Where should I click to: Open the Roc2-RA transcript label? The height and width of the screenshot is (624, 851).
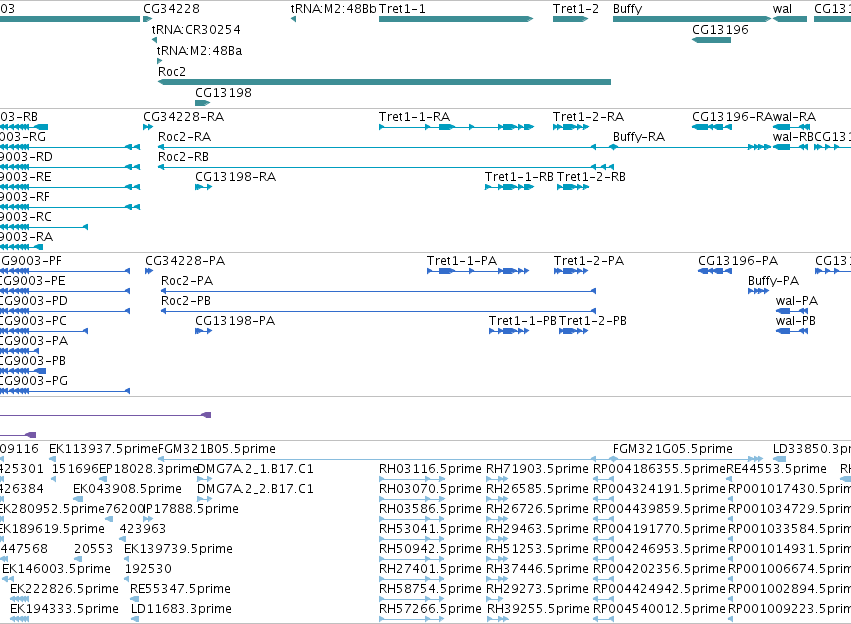tap(184, 137)
